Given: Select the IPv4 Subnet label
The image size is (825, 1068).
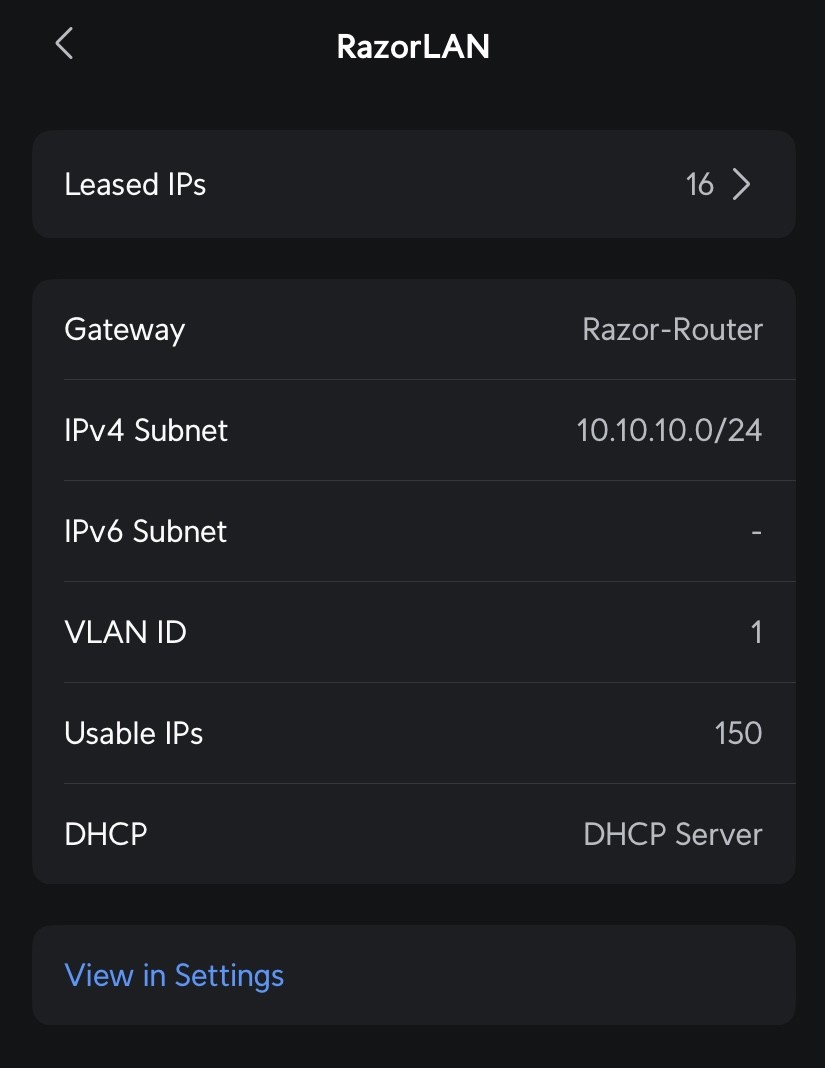Looking at the screenshot, I should (146, 431).
